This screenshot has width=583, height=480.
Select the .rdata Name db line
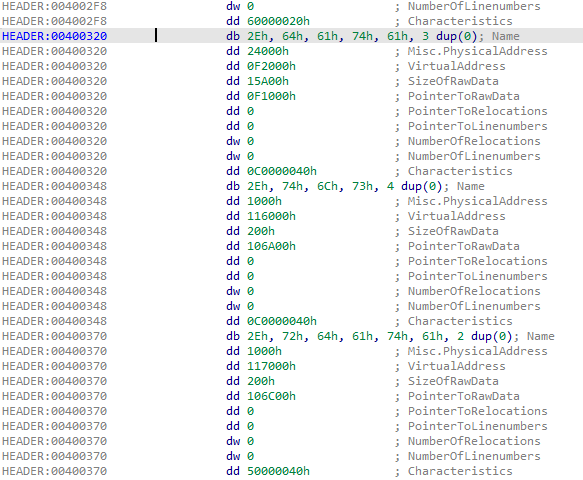click(292, 336)
